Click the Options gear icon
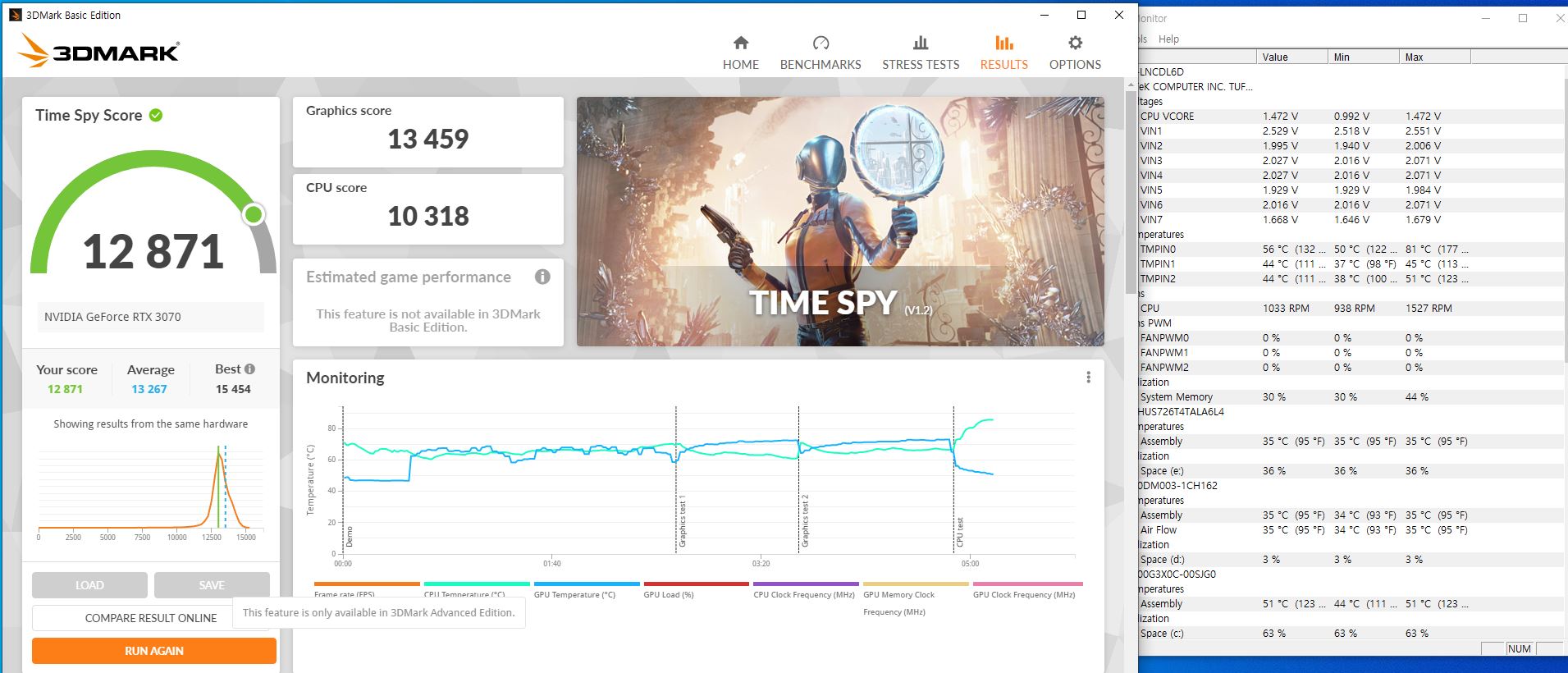Image resolution: width=1568 pixels, height=673 pixels. pos(1075,43)
